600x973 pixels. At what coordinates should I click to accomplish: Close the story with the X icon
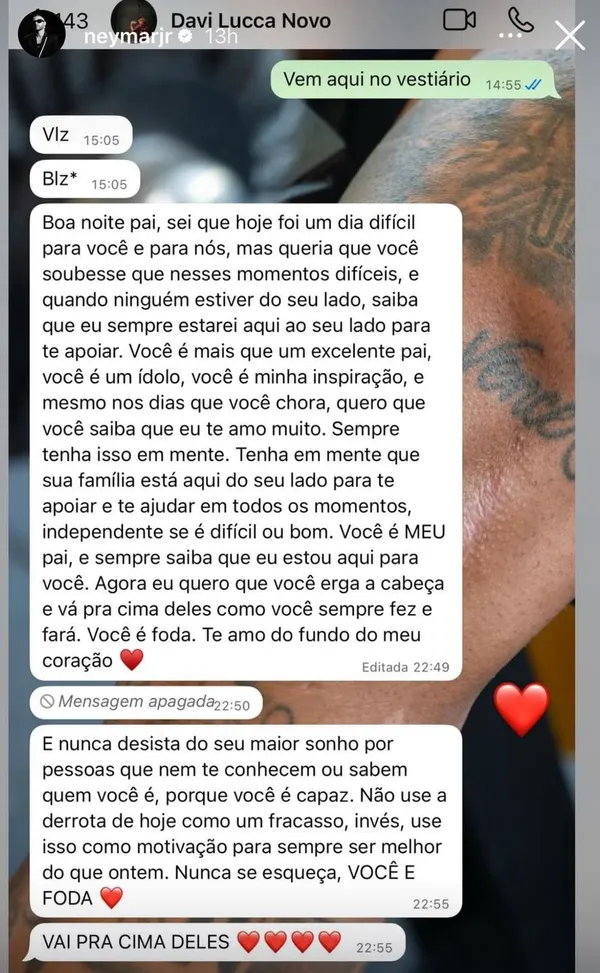click(570, 35)
